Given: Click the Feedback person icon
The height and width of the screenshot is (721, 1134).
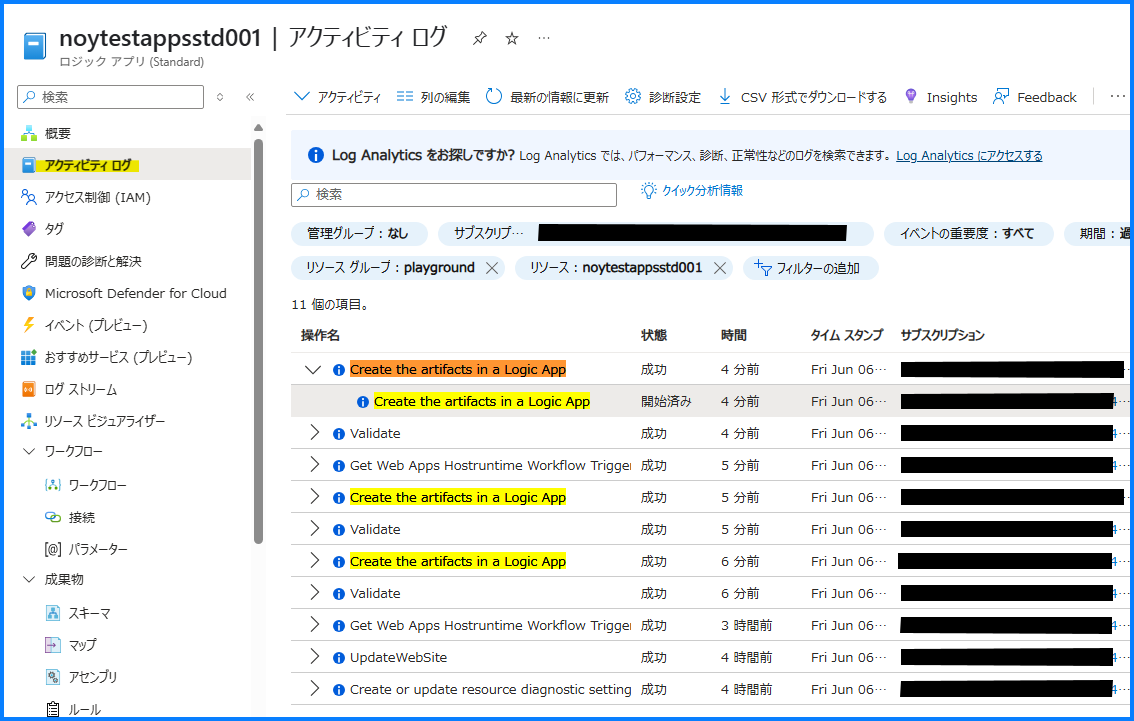Looking at the screenshot, I should 1001,97.
